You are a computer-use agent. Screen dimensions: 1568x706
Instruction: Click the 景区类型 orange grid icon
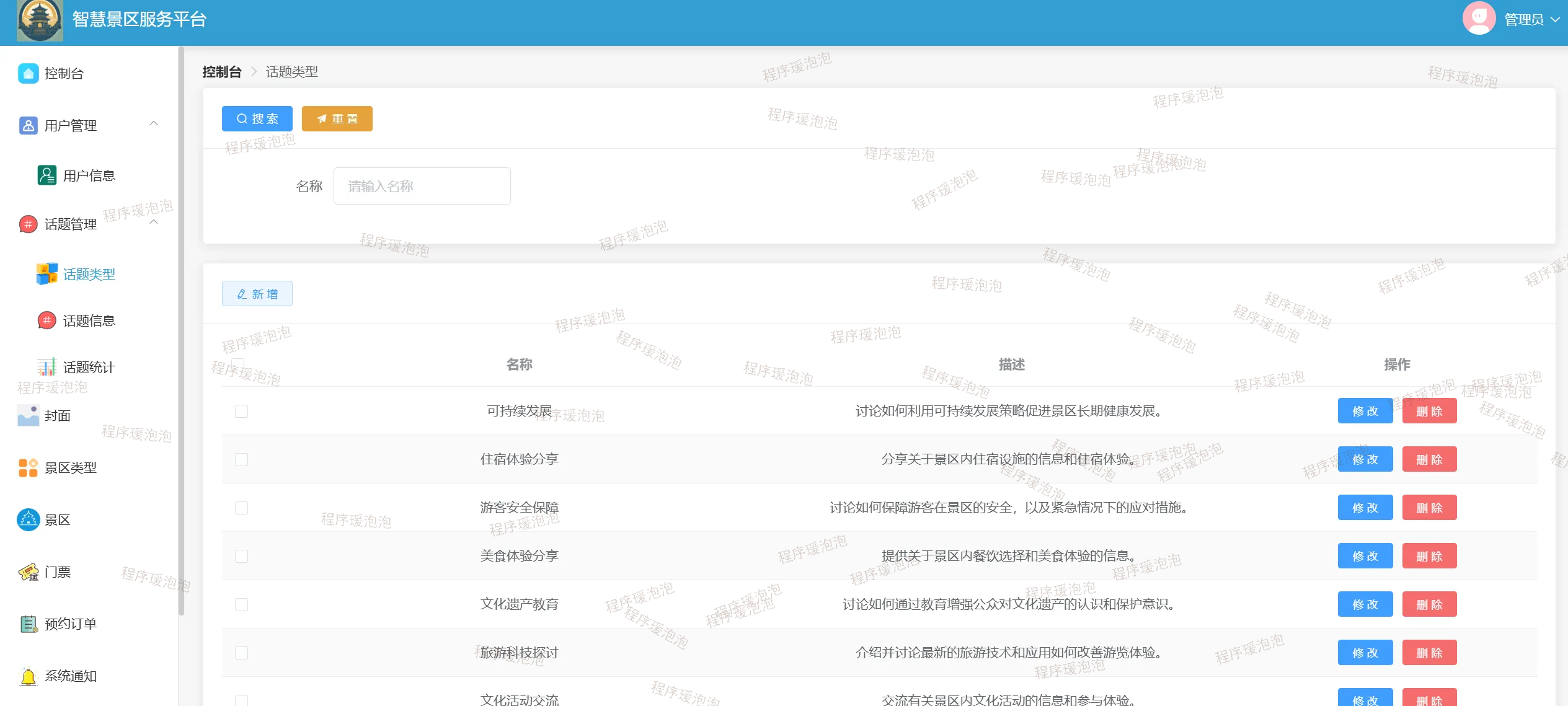click(x=28, y=467)
